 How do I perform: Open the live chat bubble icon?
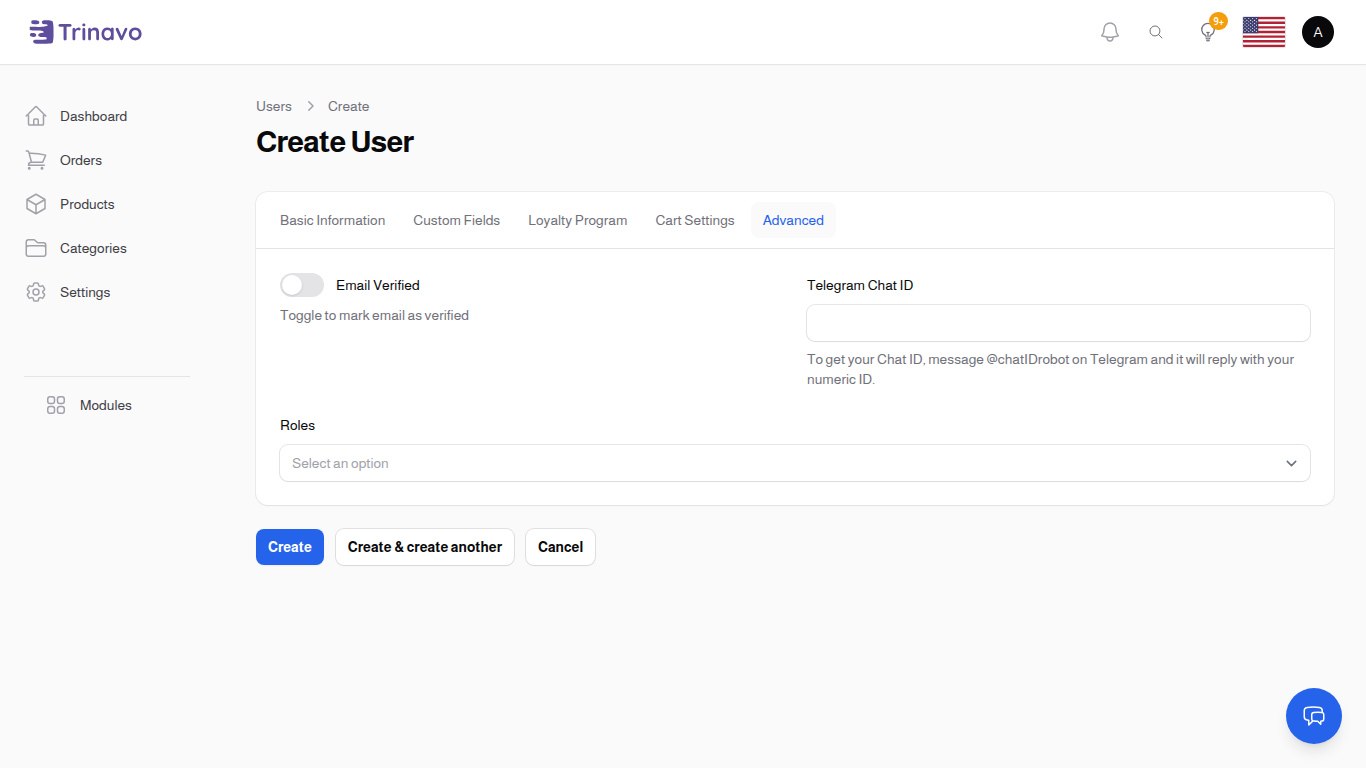click(x=1313, y=716)
